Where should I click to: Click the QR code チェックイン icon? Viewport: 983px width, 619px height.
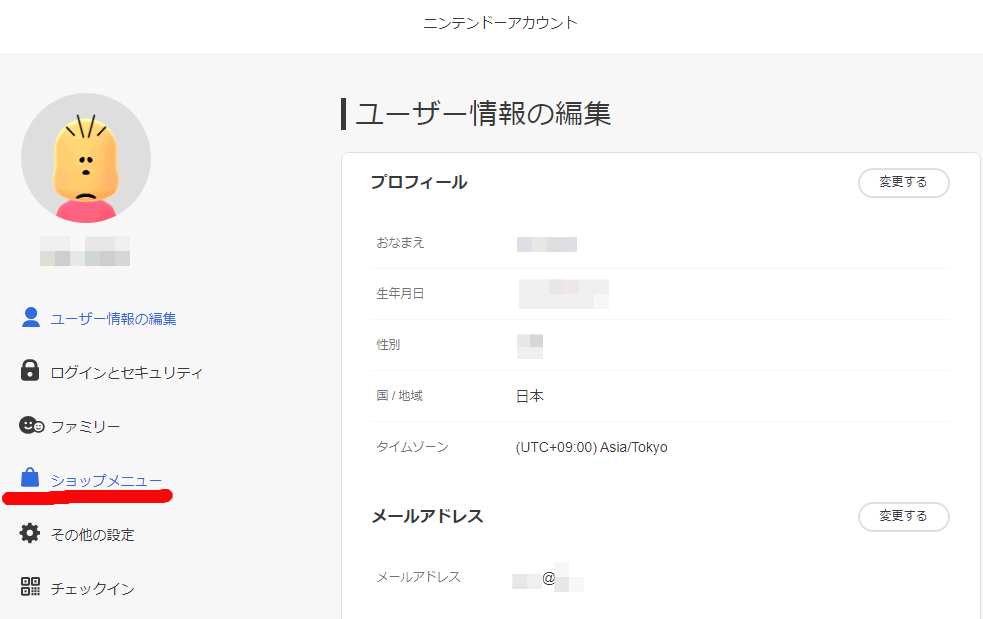[x=31, y=588]
